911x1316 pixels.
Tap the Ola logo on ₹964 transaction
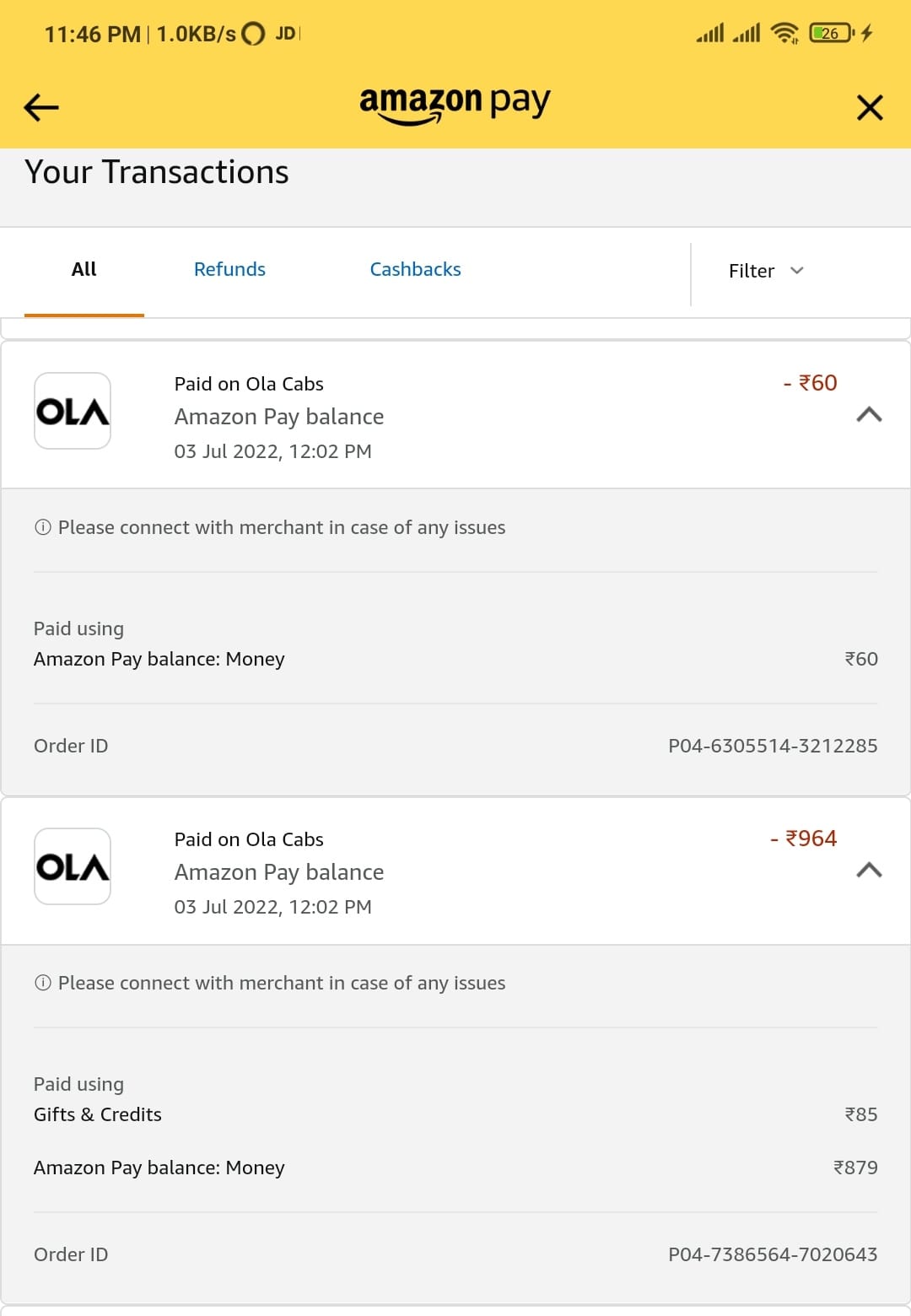(73, 867)
